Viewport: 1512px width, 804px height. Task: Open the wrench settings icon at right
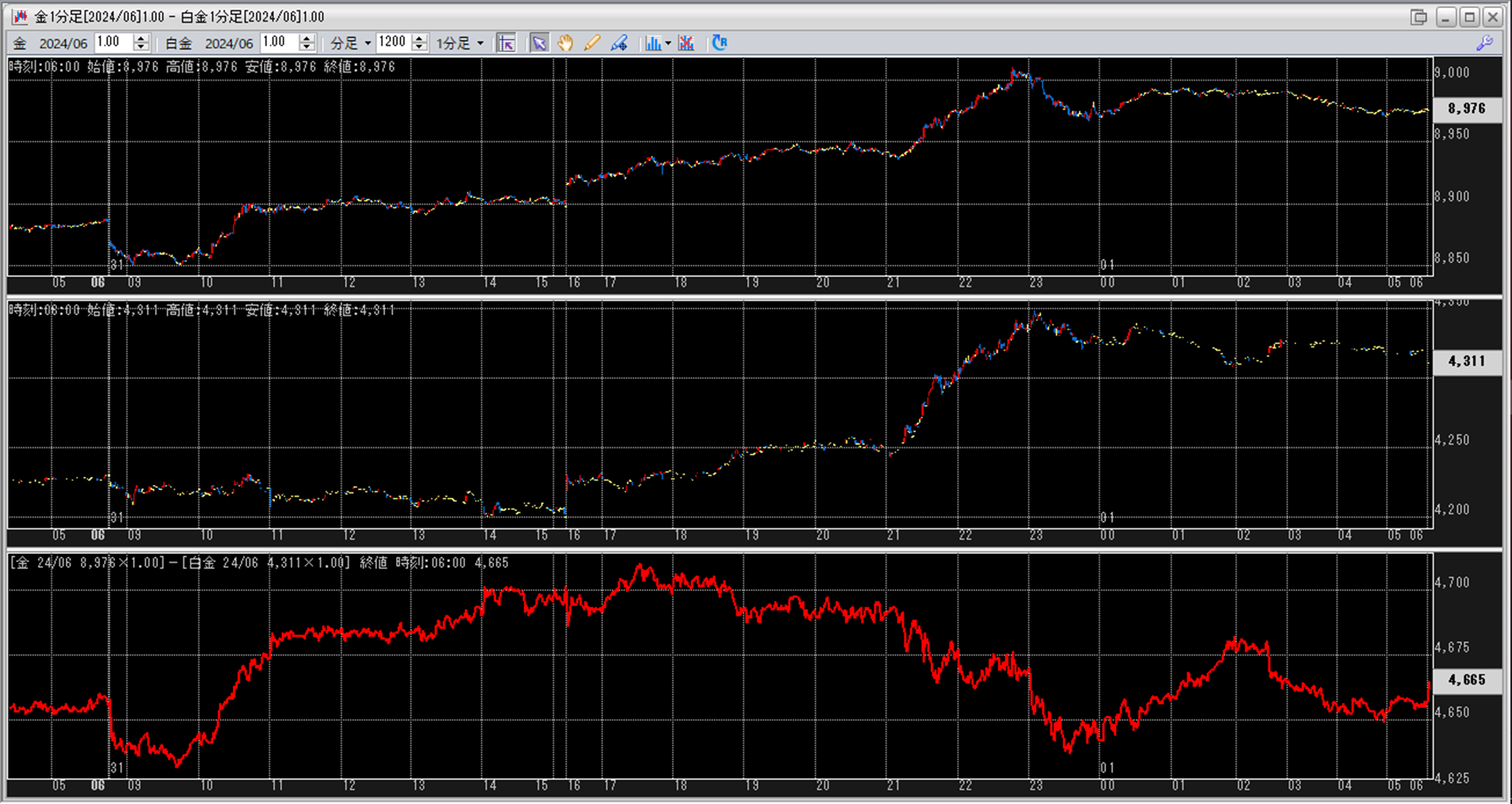pos(1485,43)
